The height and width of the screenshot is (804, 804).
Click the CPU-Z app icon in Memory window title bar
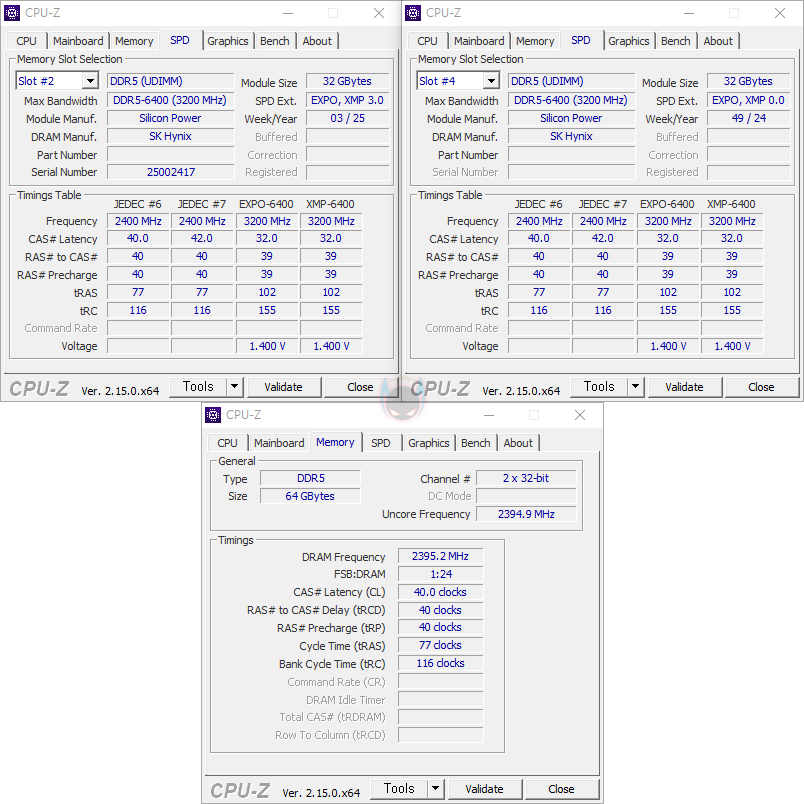[x=213, y=415]
